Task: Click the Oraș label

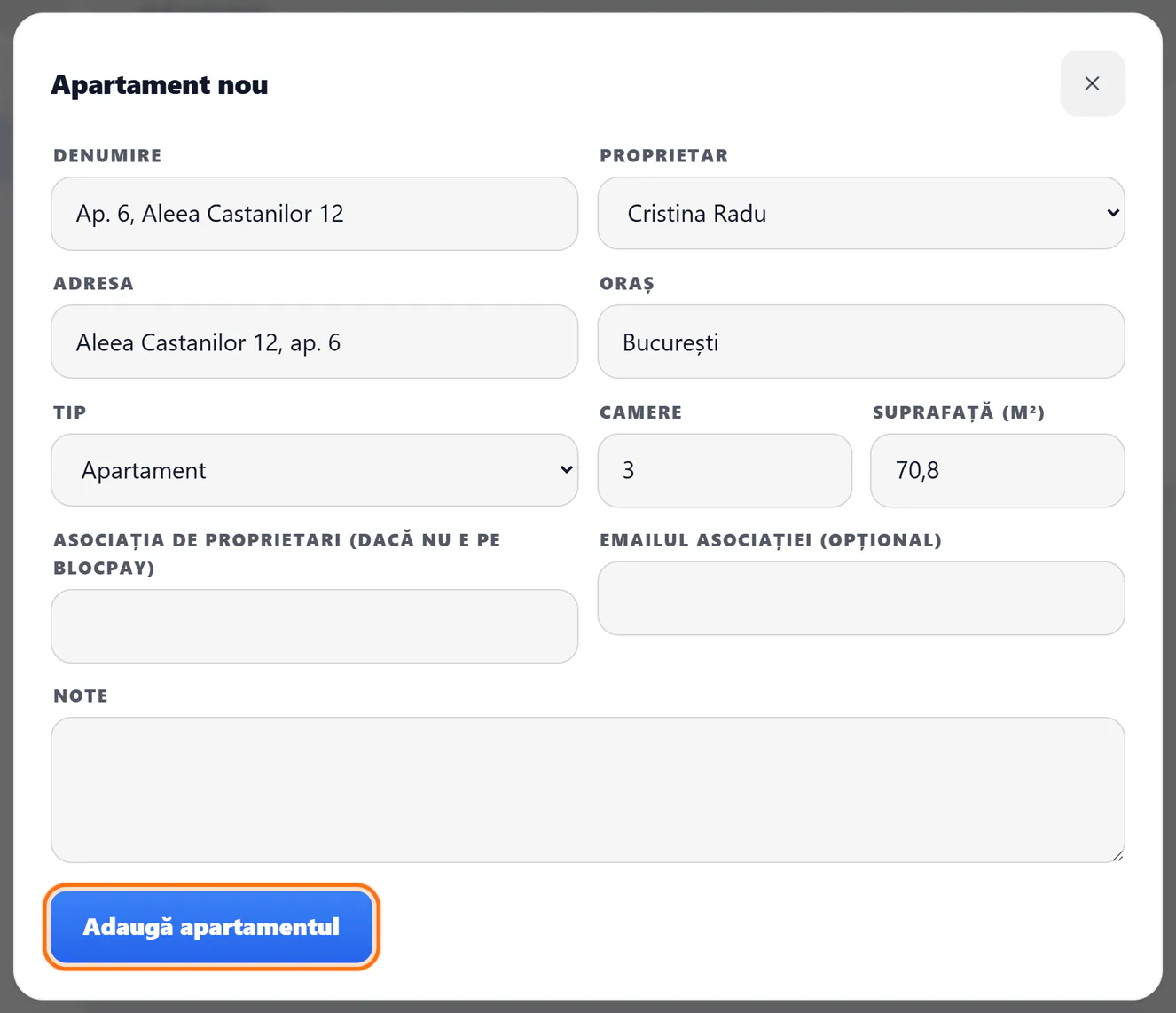Action: [627, 284]
